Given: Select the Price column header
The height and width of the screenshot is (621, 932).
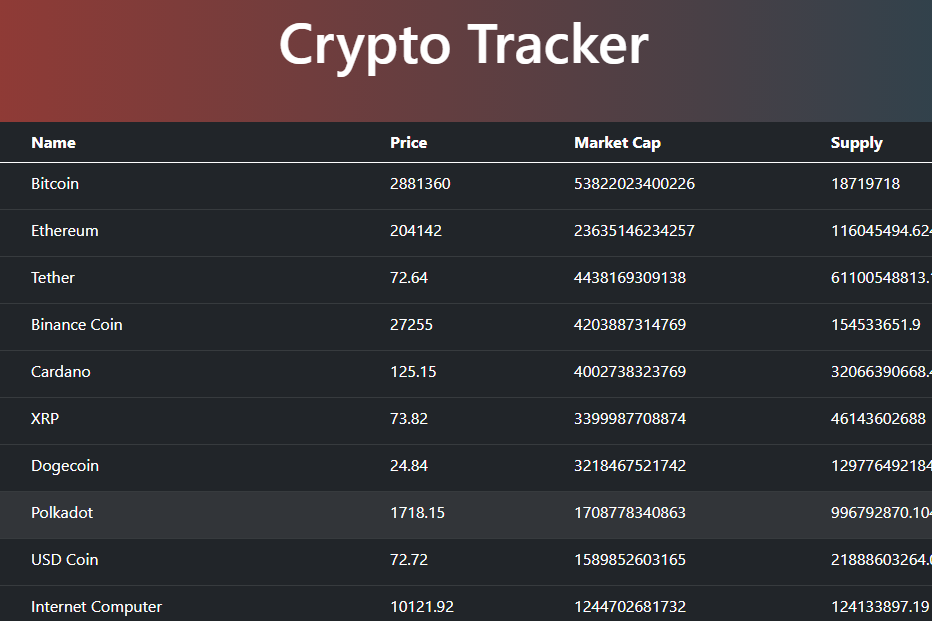Looking at the screenshot, I should (408, 143).
